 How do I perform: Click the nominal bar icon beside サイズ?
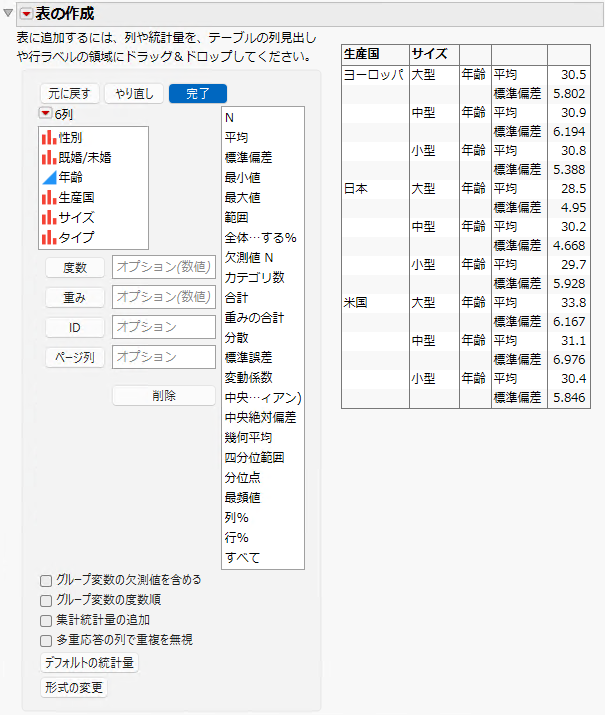click(x=49, y=218)
